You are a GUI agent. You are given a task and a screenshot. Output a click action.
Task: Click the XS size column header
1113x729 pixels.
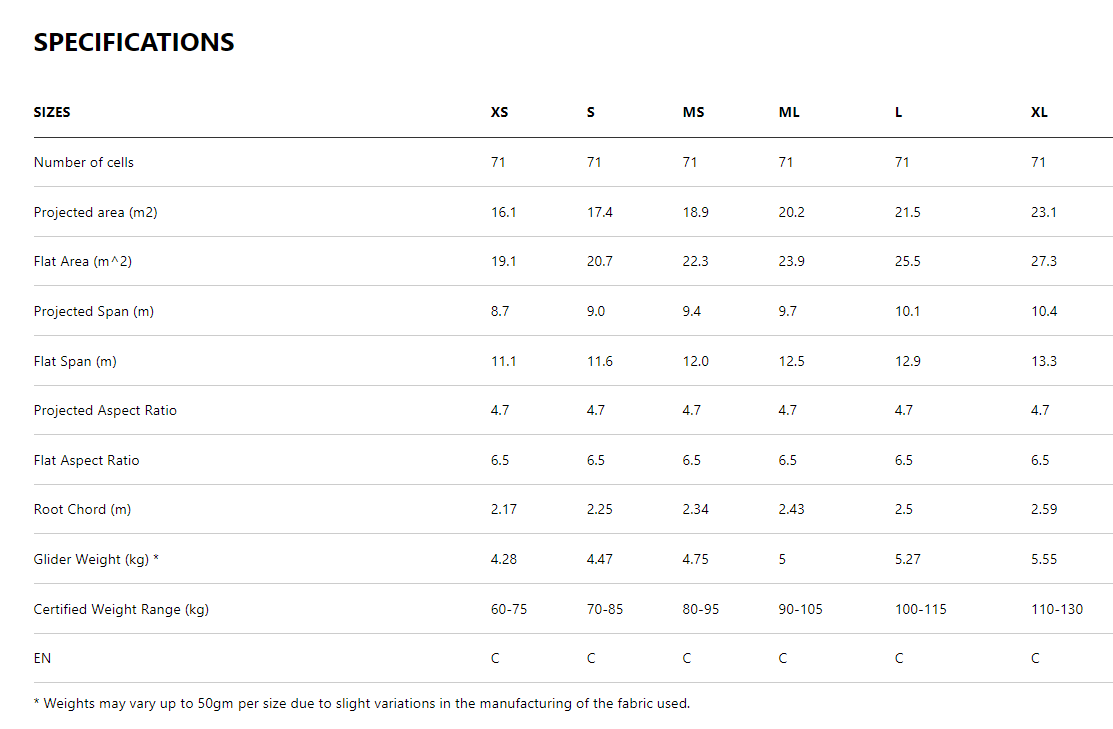tap(499, 112)
